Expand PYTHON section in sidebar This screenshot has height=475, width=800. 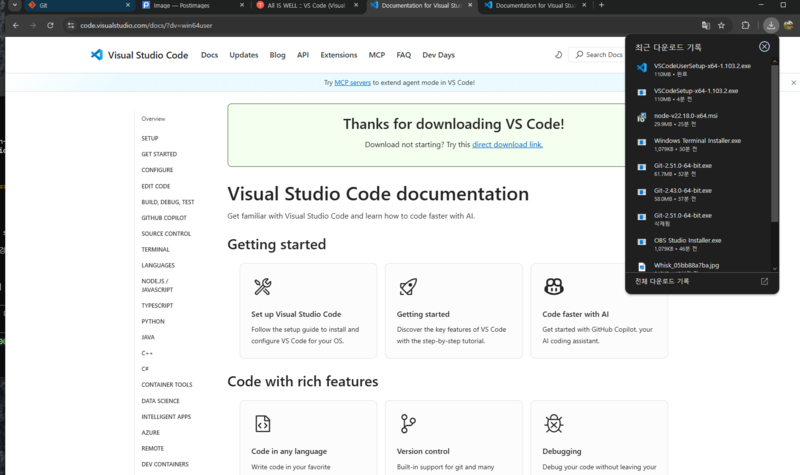[x=153, y=321]
